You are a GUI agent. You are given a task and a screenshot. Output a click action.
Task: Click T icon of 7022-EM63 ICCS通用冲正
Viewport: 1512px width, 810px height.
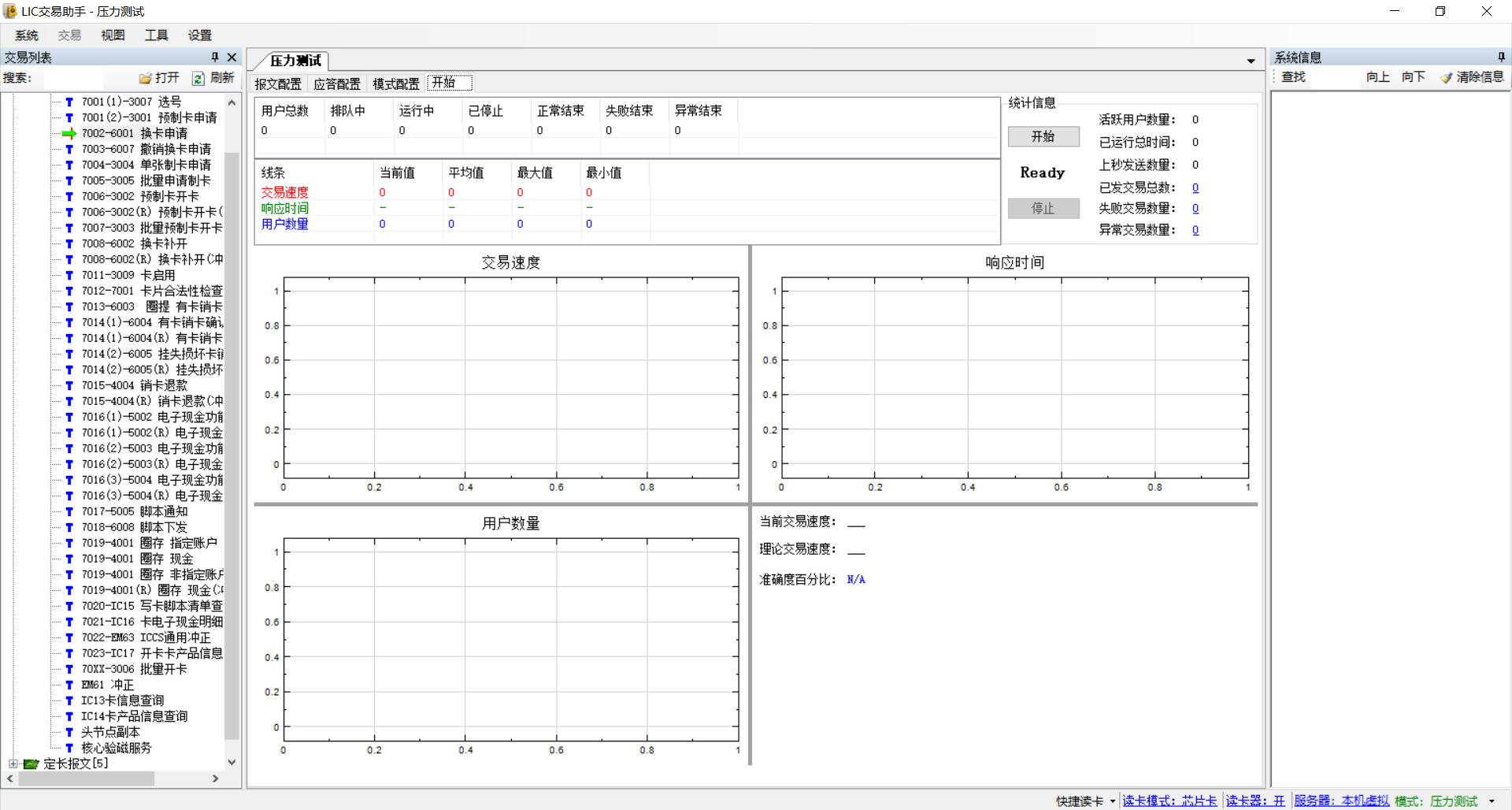(69, 637)
